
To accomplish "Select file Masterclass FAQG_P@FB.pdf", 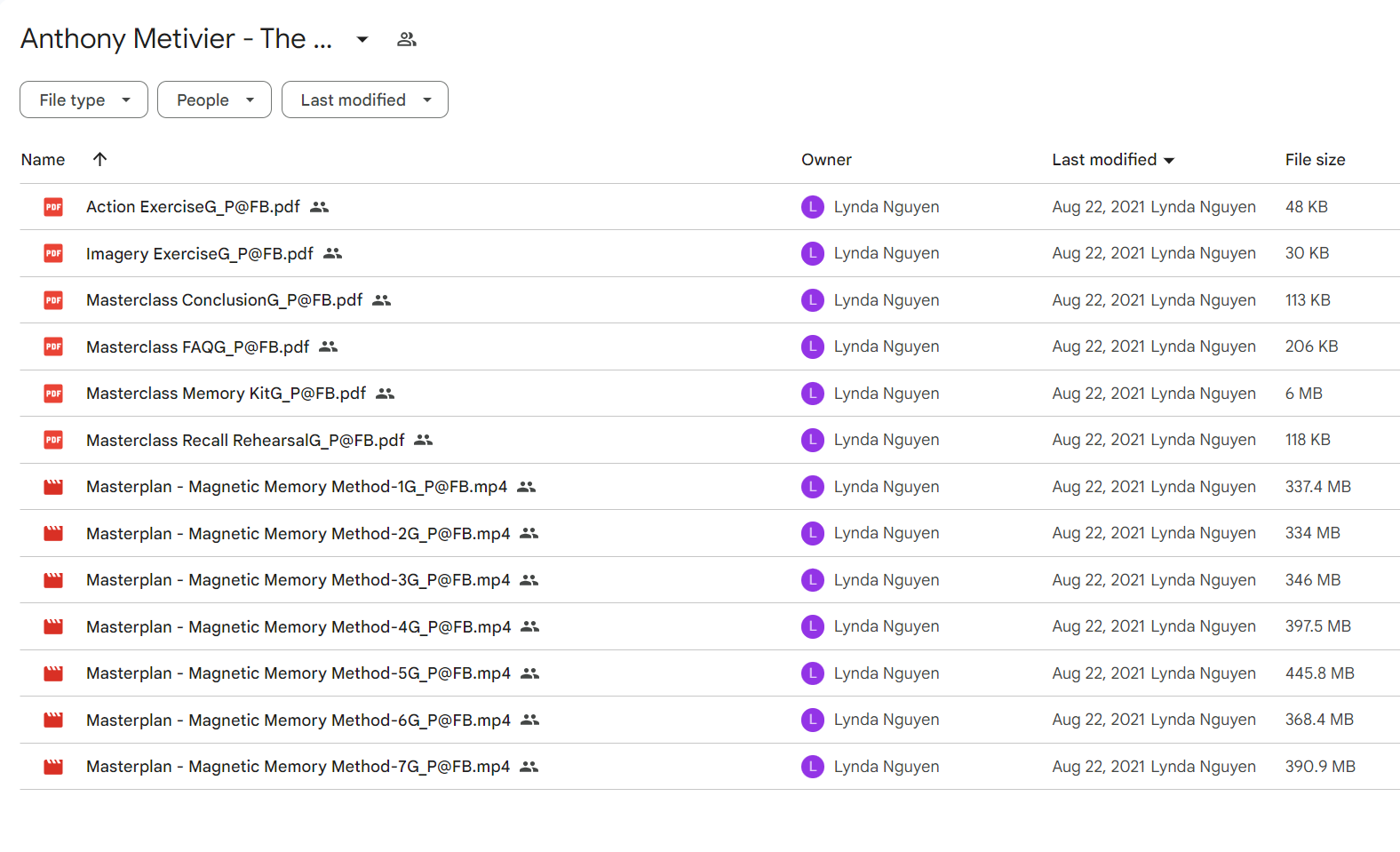I will 197,347.
